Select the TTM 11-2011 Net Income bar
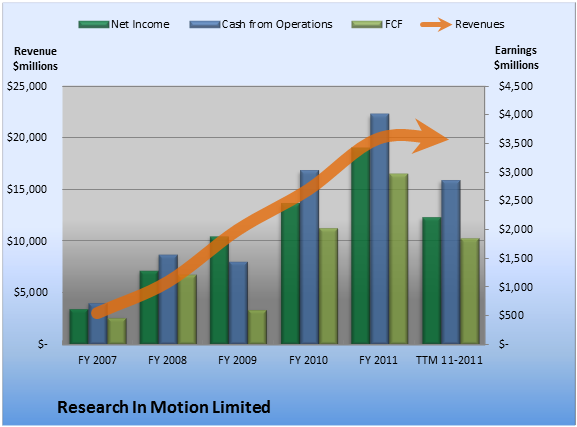This screenshot has width=577, height=427. 432,280
